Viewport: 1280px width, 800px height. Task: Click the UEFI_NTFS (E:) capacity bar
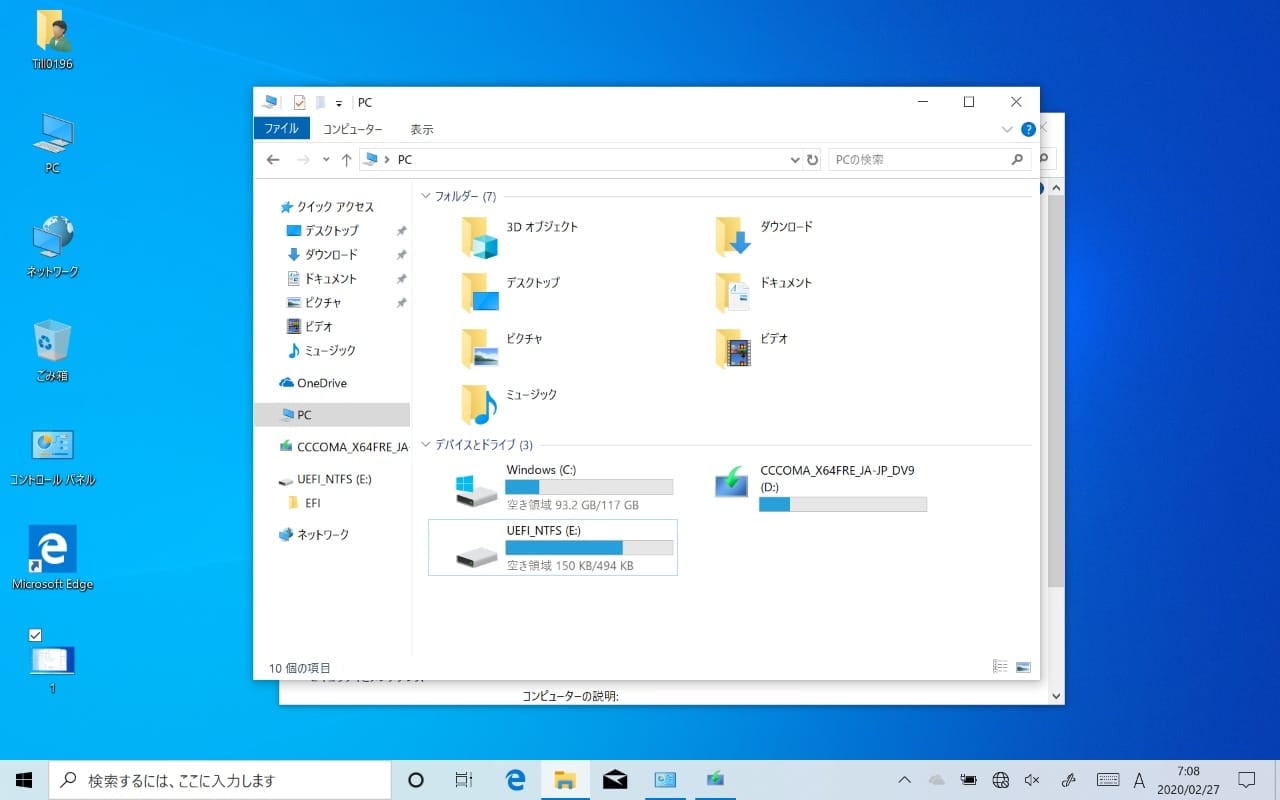point(589,548)
